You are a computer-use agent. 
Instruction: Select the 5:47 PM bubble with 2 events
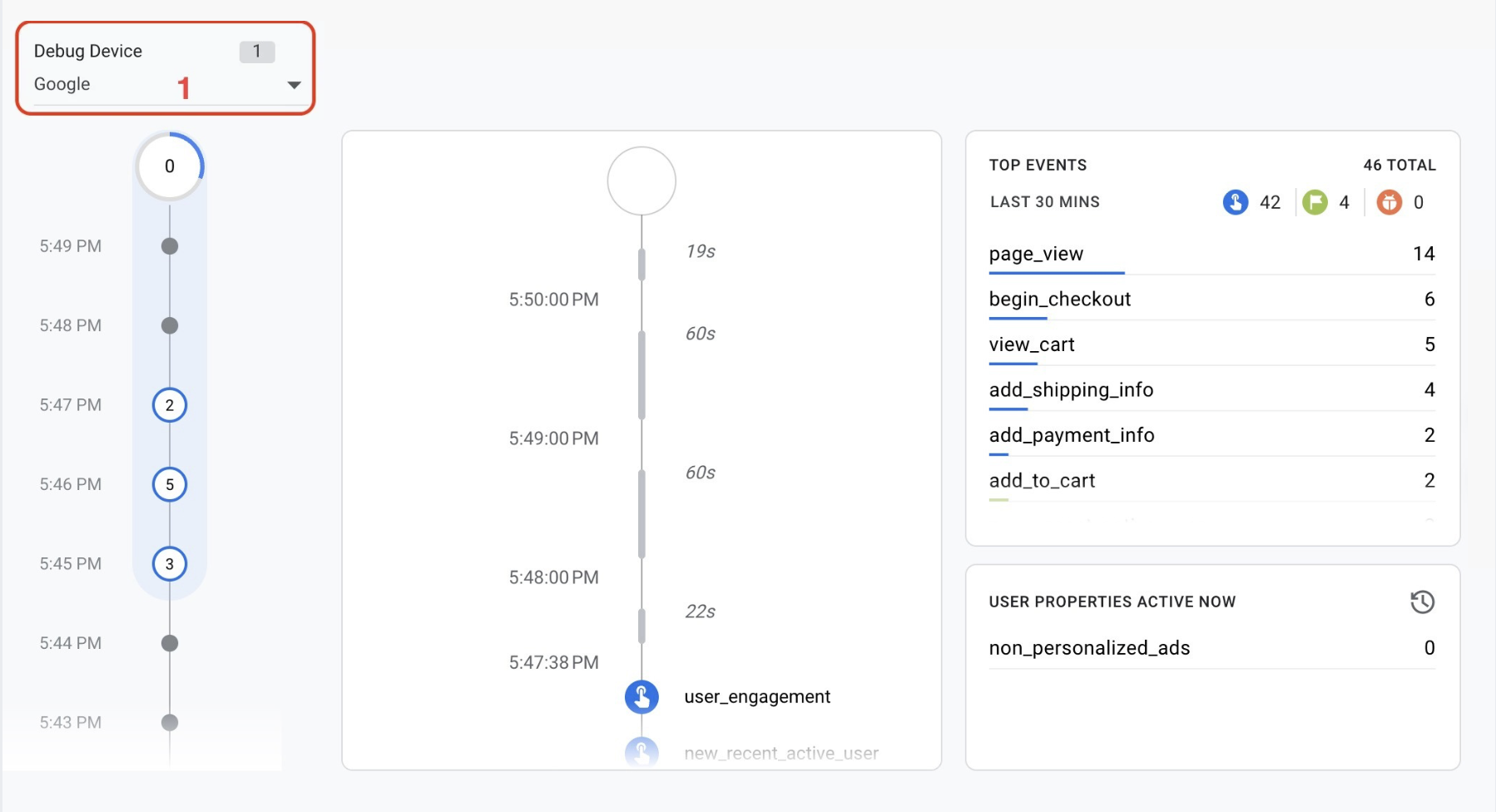170,405
